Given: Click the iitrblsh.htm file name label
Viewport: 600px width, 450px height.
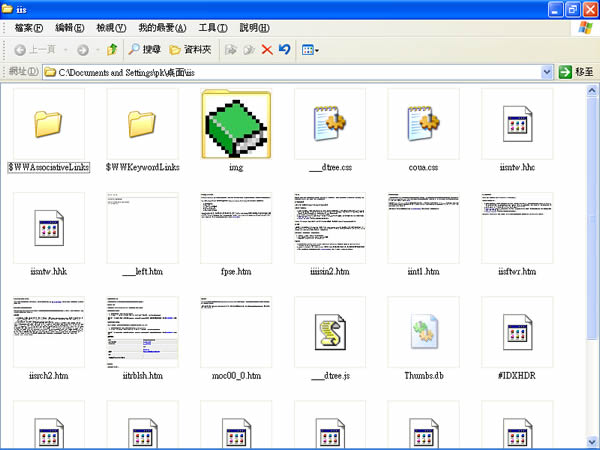Looking at the screenshot, I should tap(143, 376).
